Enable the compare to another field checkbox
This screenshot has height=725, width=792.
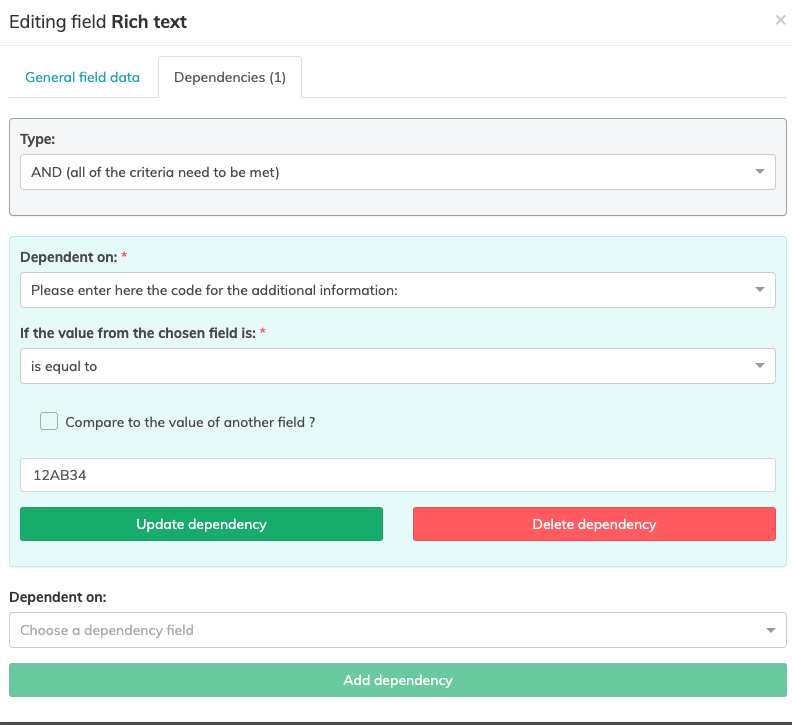coord(49,422)
